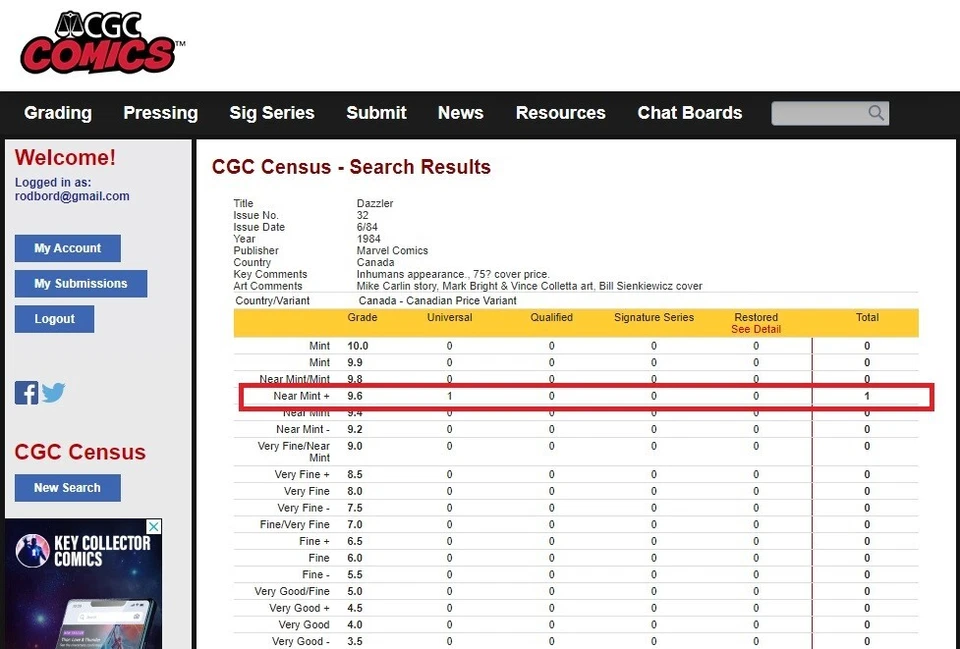Image resolution: width=960 pixels, height=649 pixels.
Task: Click the Very Fine - row label
Action: (x=303, y=508)
